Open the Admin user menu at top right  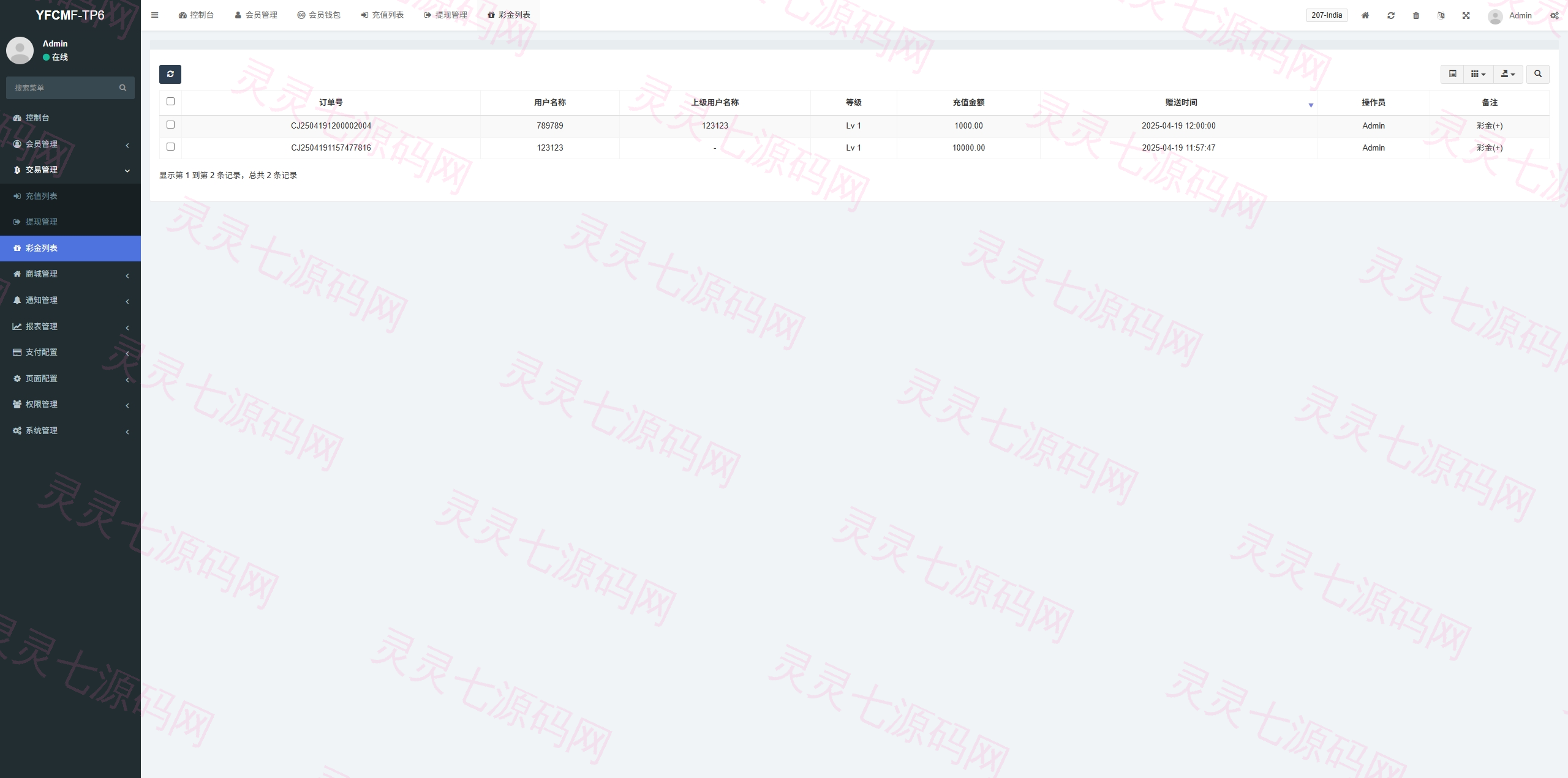tap(1510, 16)
